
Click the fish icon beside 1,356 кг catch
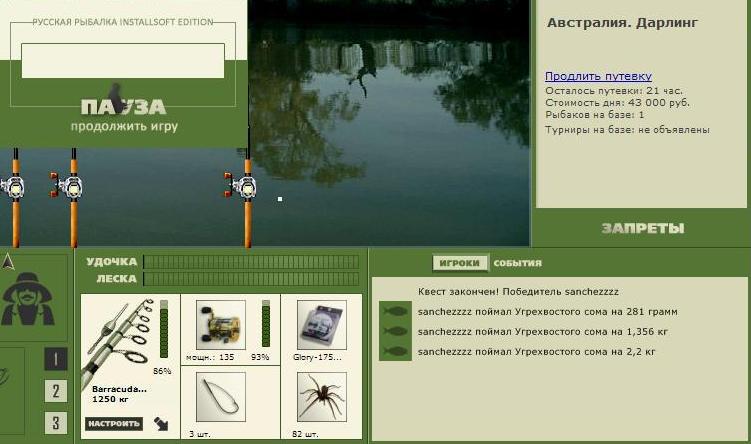point(396,331)
